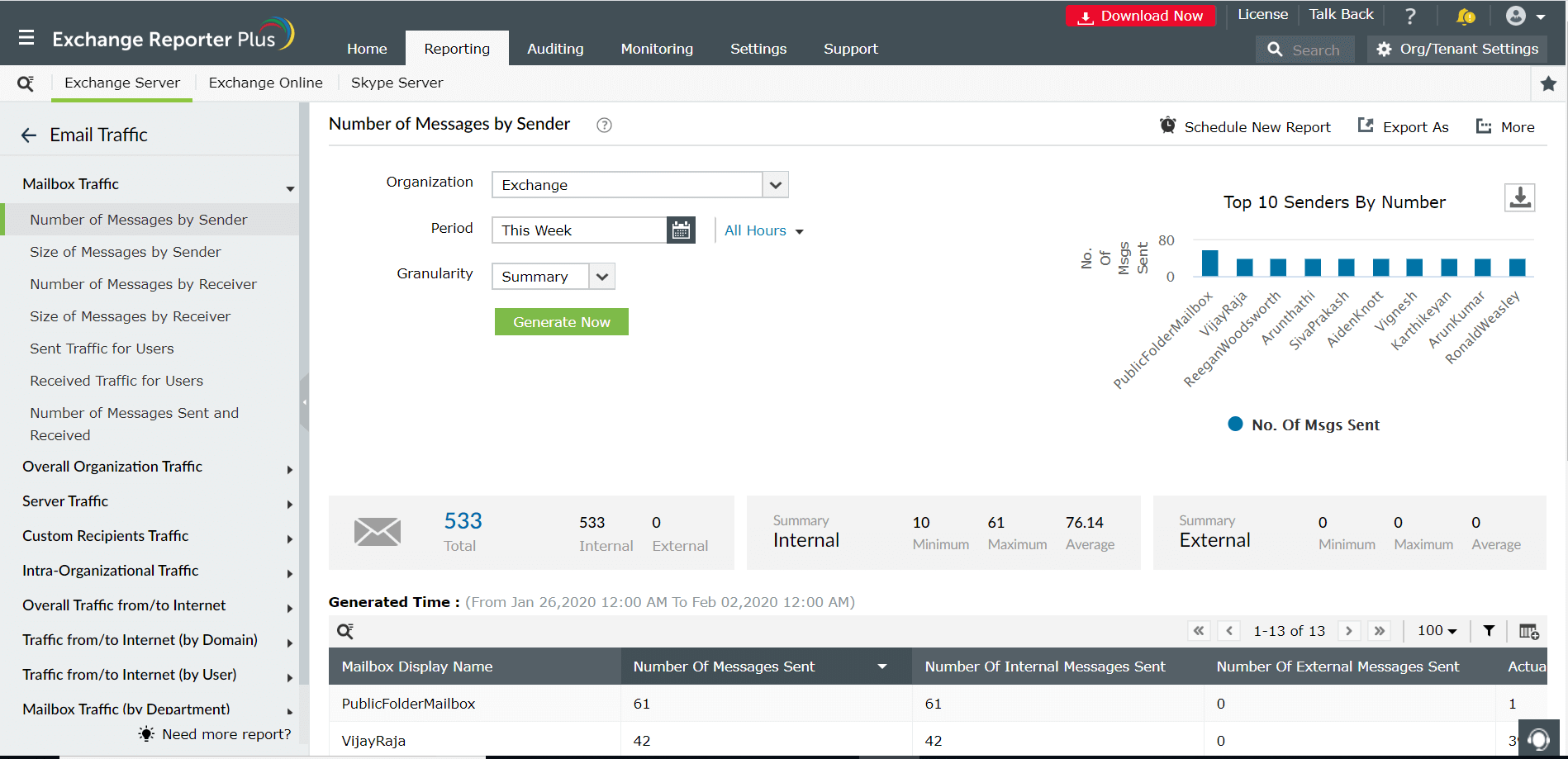Click the top Search box

tap(1305, 50)
